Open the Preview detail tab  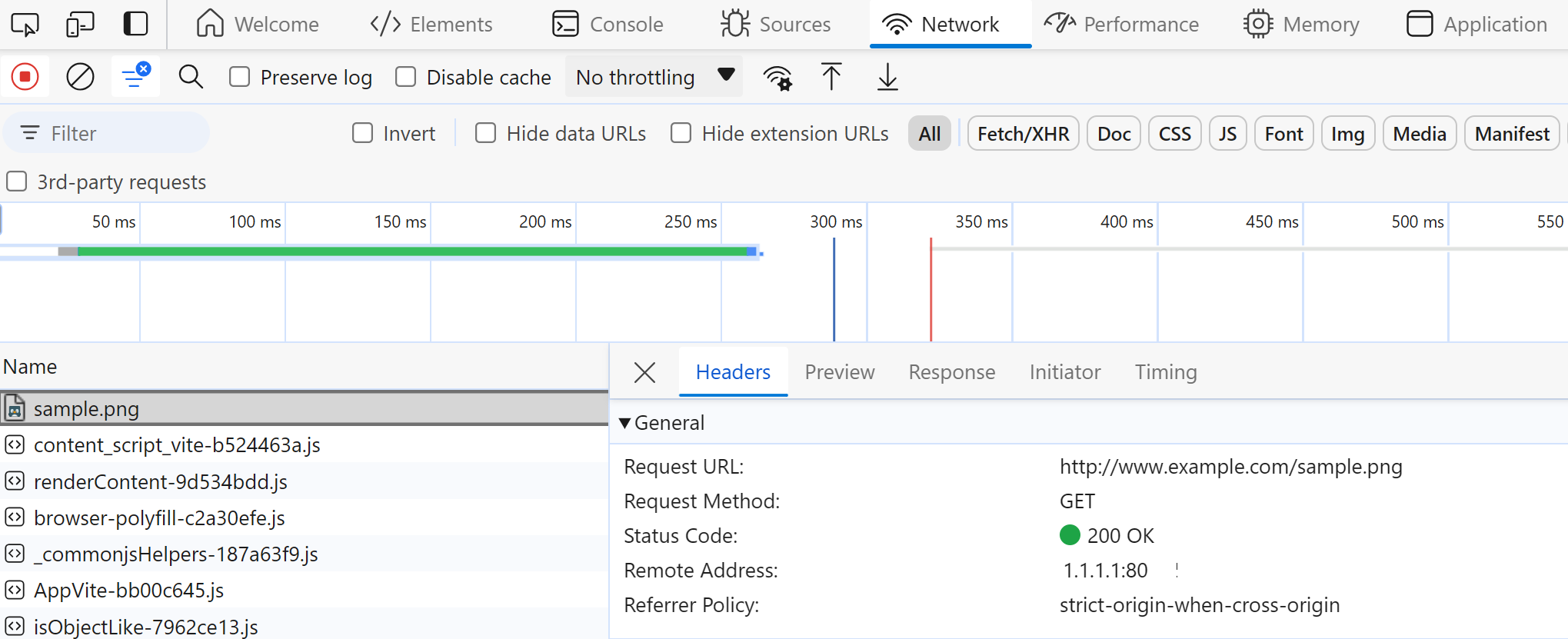(x=840, y=372)
